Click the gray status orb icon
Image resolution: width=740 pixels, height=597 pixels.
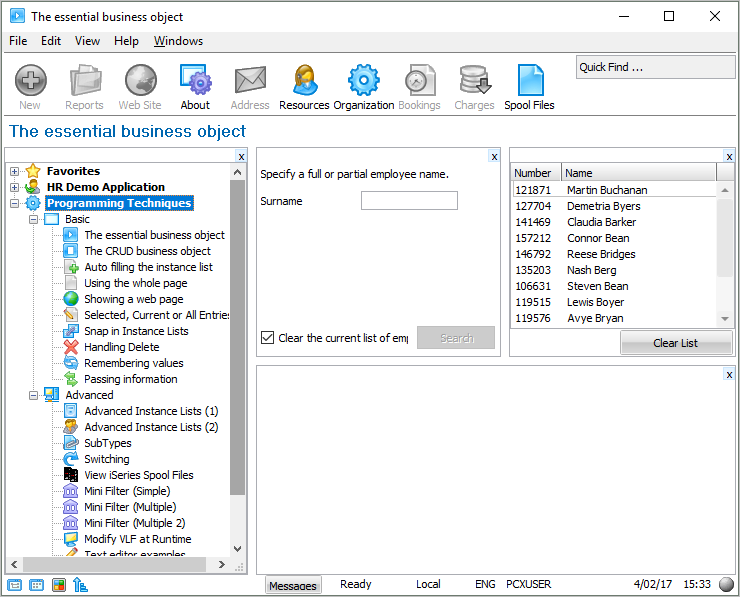727,585
